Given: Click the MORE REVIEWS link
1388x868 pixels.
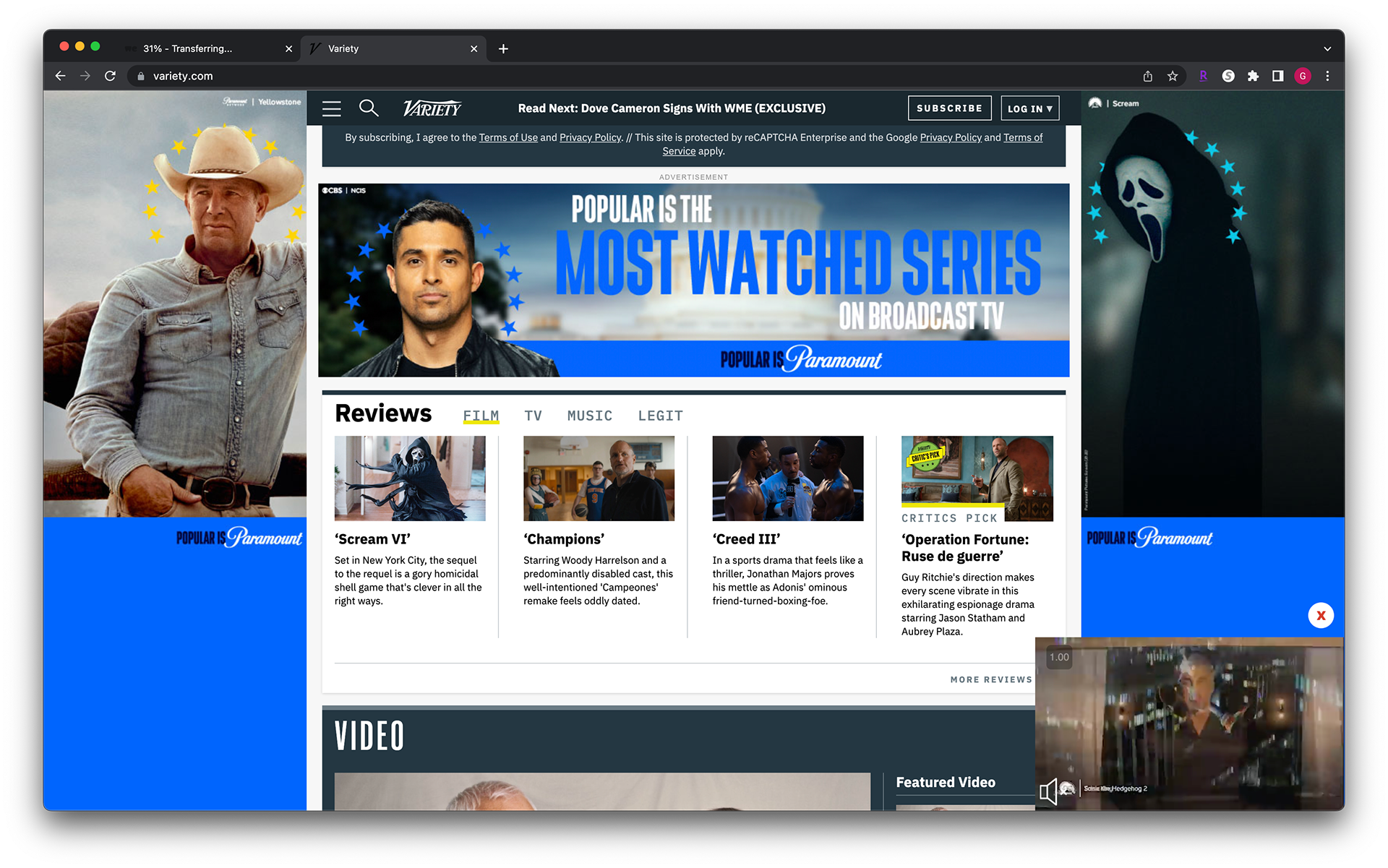Looking at the screenshot, I should point(991,679).
